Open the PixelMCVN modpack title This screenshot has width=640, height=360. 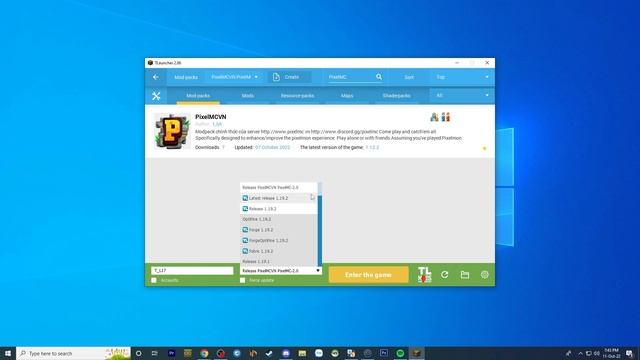(x=211, y=117)
